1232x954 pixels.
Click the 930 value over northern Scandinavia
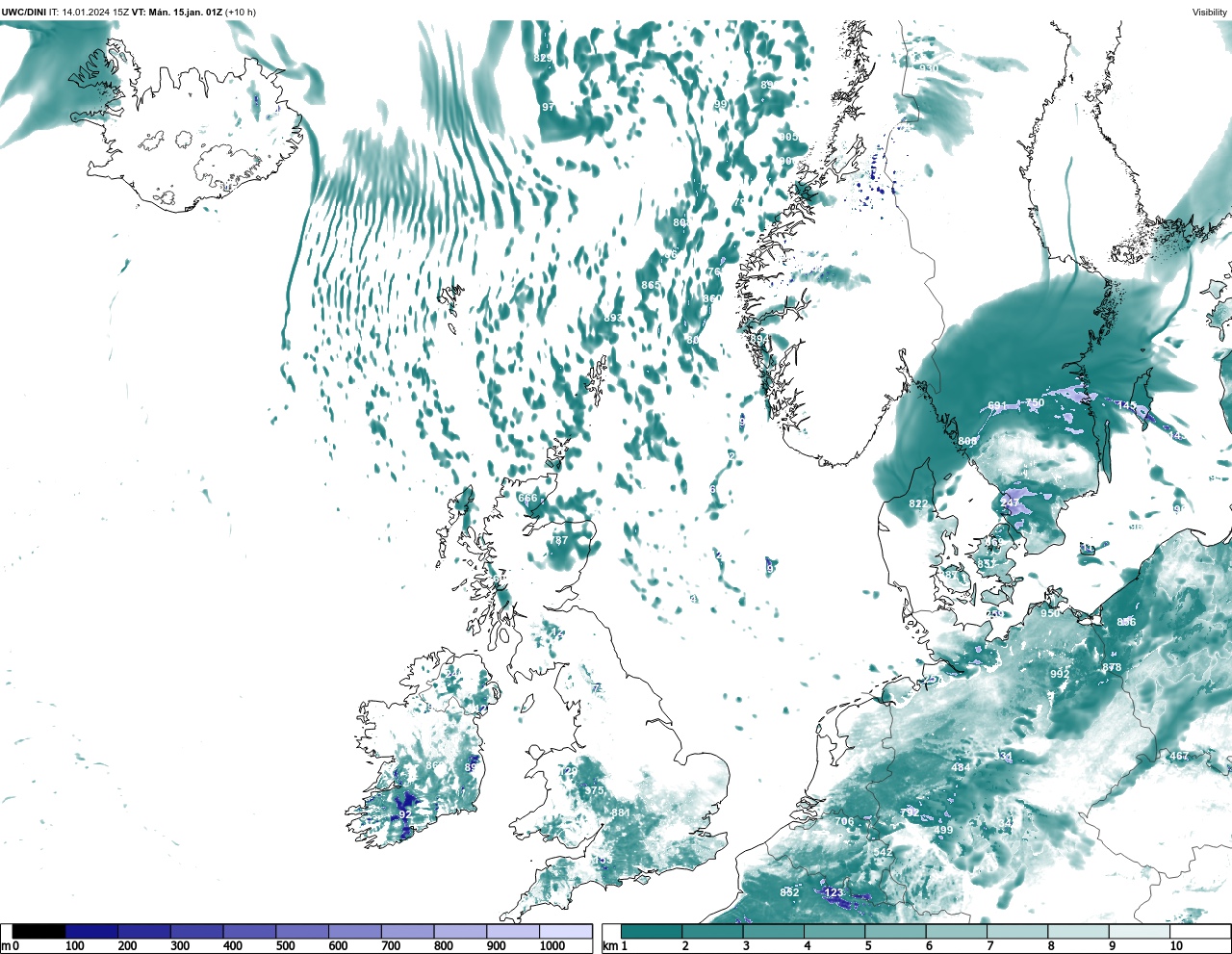[x=928, y=68]
